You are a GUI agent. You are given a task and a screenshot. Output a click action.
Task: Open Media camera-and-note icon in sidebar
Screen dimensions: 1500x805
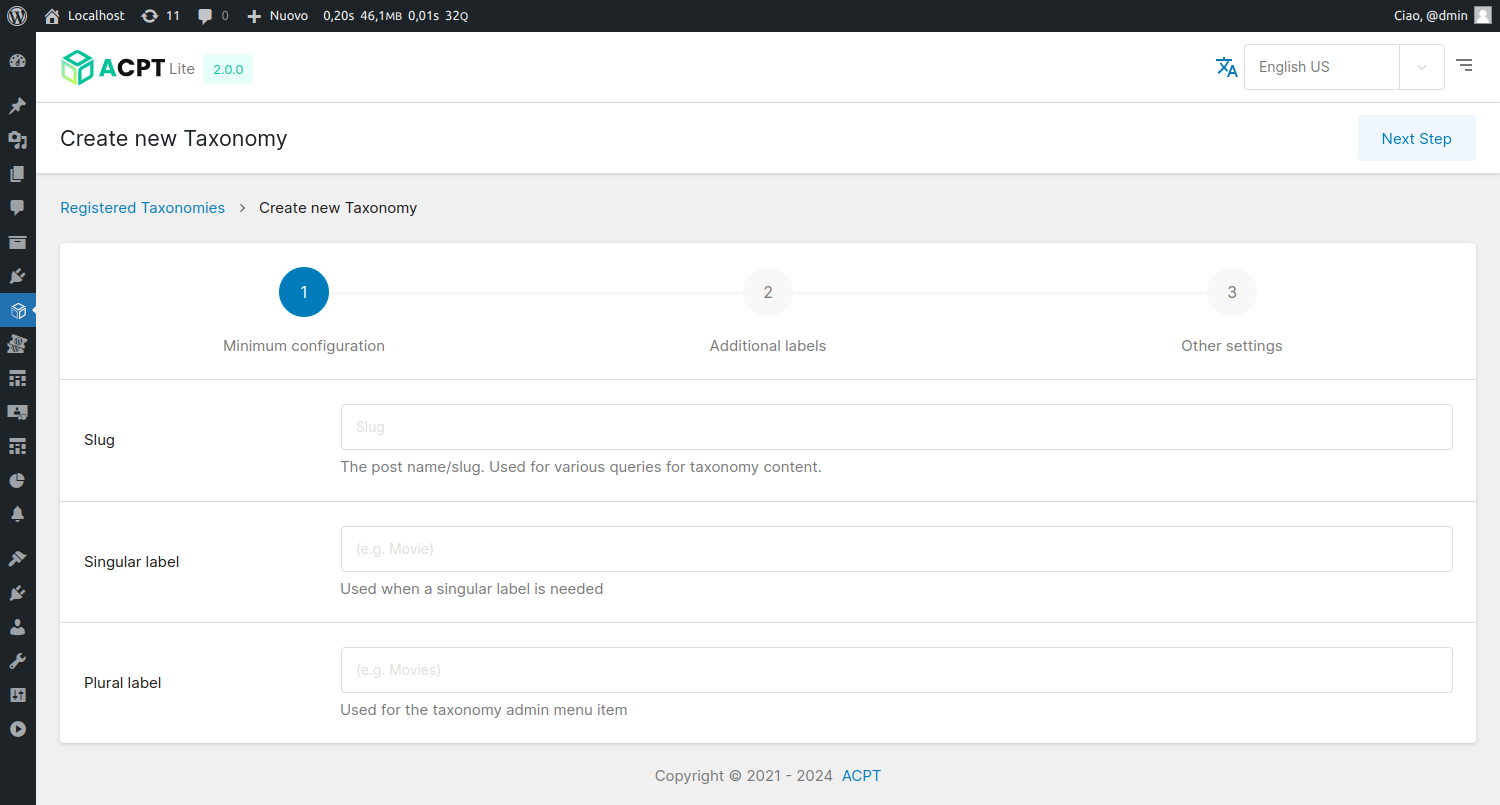[x=17, y=140]
